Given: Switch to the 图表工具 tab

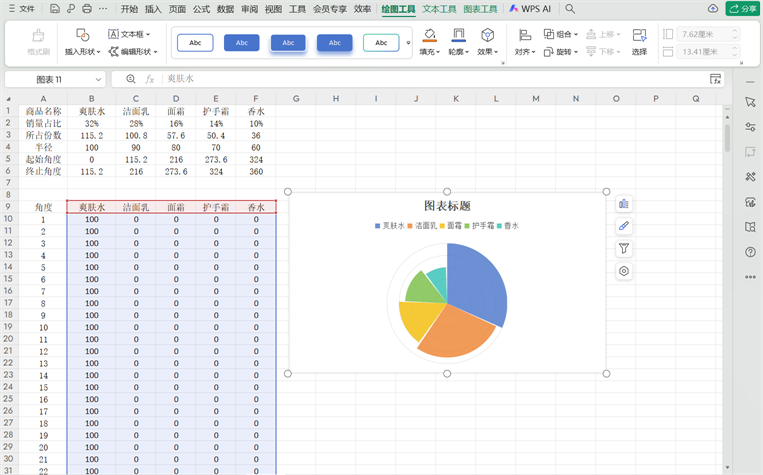Looking at the screenshot, I should (x=480, y=8).
